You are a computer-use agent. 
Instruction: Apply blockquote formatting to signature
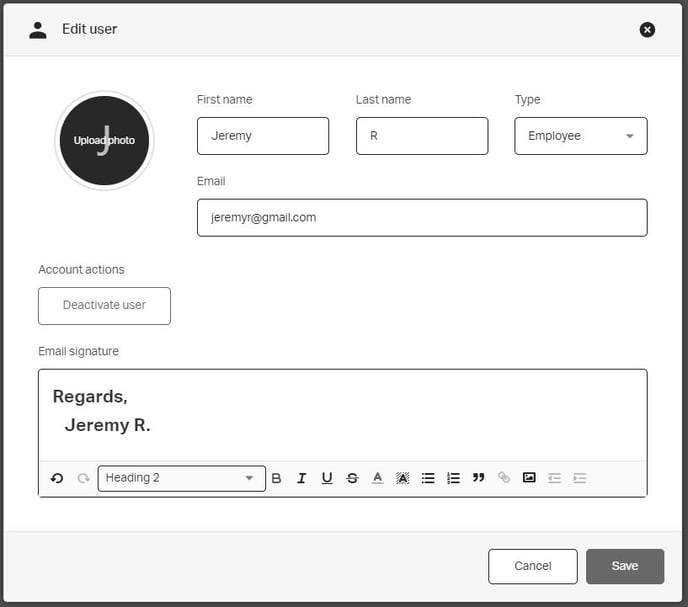[x=478, y=478]
